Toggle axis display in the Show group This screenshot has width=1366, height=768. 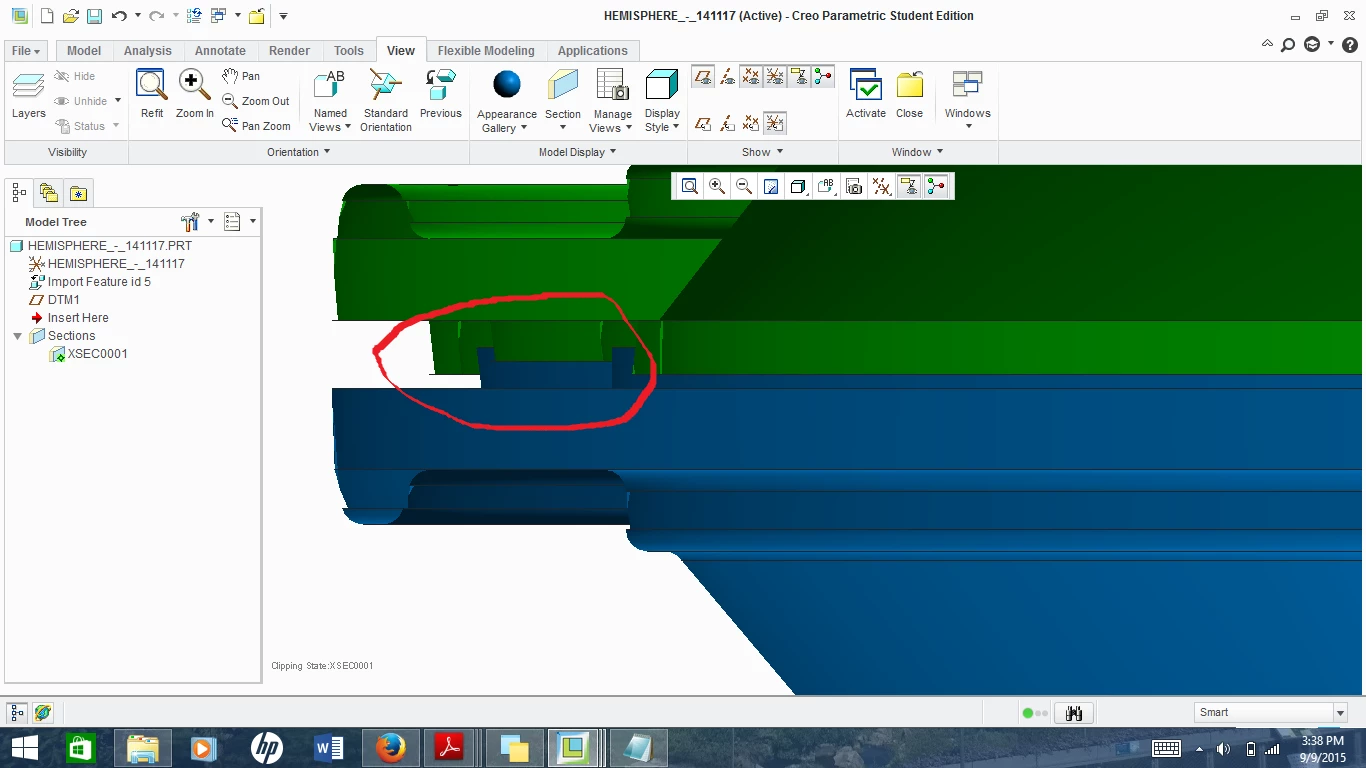click(727, 76)
